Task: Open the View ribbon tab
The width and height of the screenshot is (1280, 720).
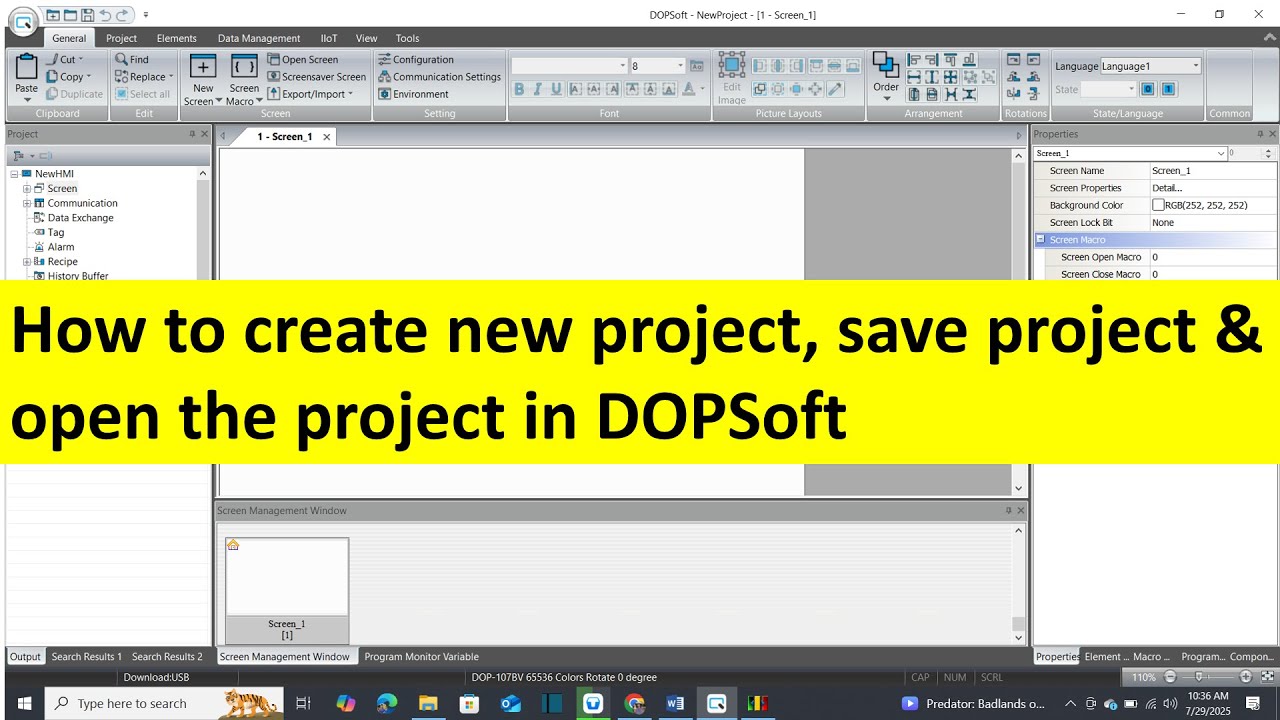Action: coord(367,38)
